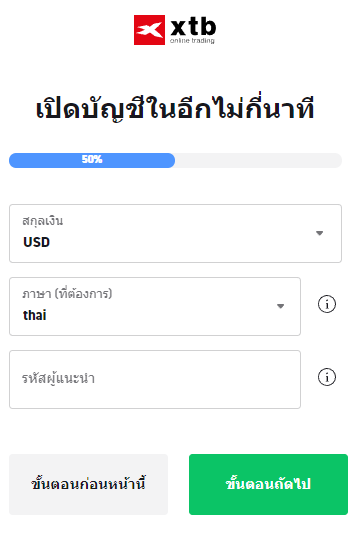
Task: Click the สกุลเงิน field label
Action: tap(42, 221)
